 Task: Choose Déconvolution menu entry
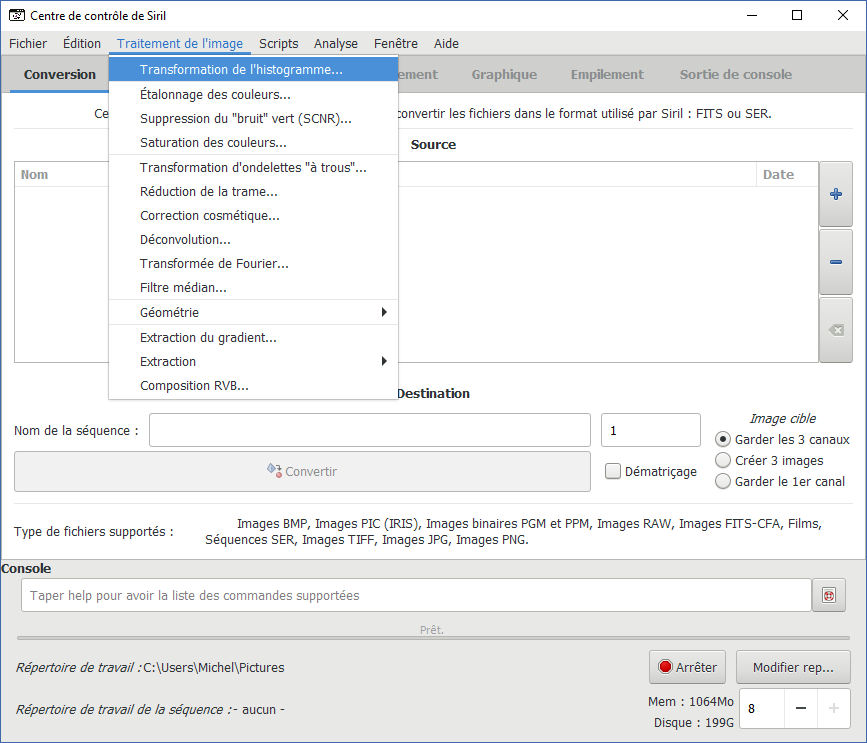253,240
